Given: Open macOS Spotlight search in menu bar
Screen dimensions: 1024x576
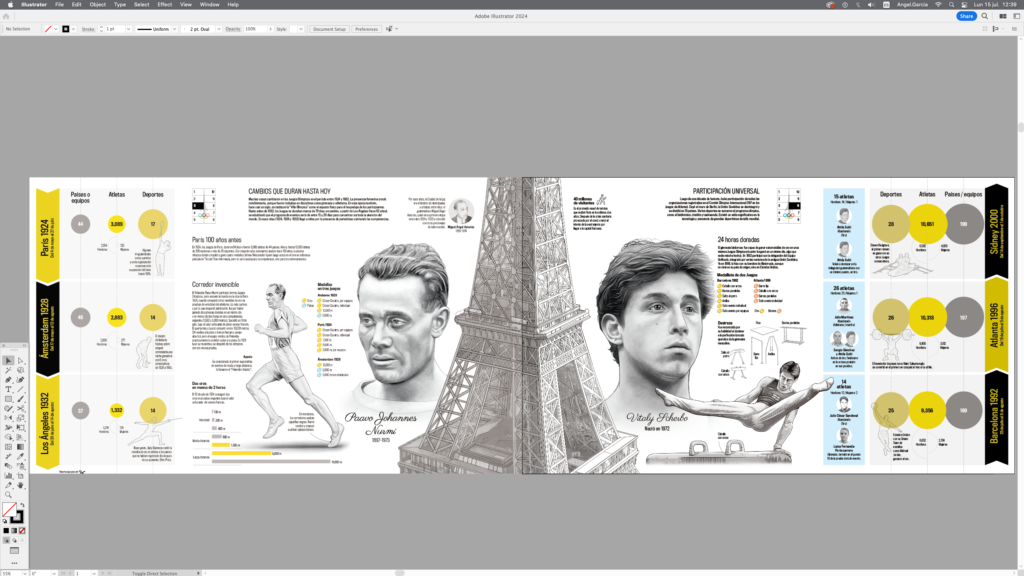Looking at the screenshot, I should (952, 5).
